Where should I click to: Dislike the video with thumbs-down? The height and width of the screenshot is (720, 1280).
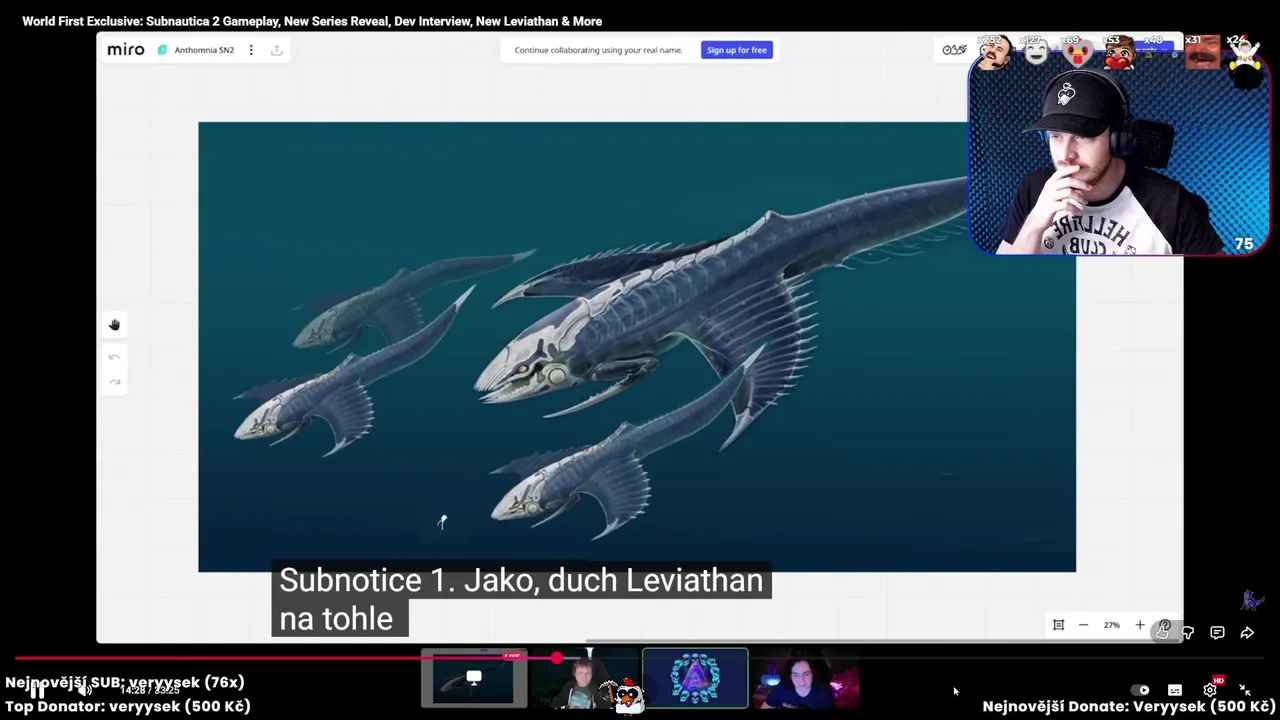1188,633
